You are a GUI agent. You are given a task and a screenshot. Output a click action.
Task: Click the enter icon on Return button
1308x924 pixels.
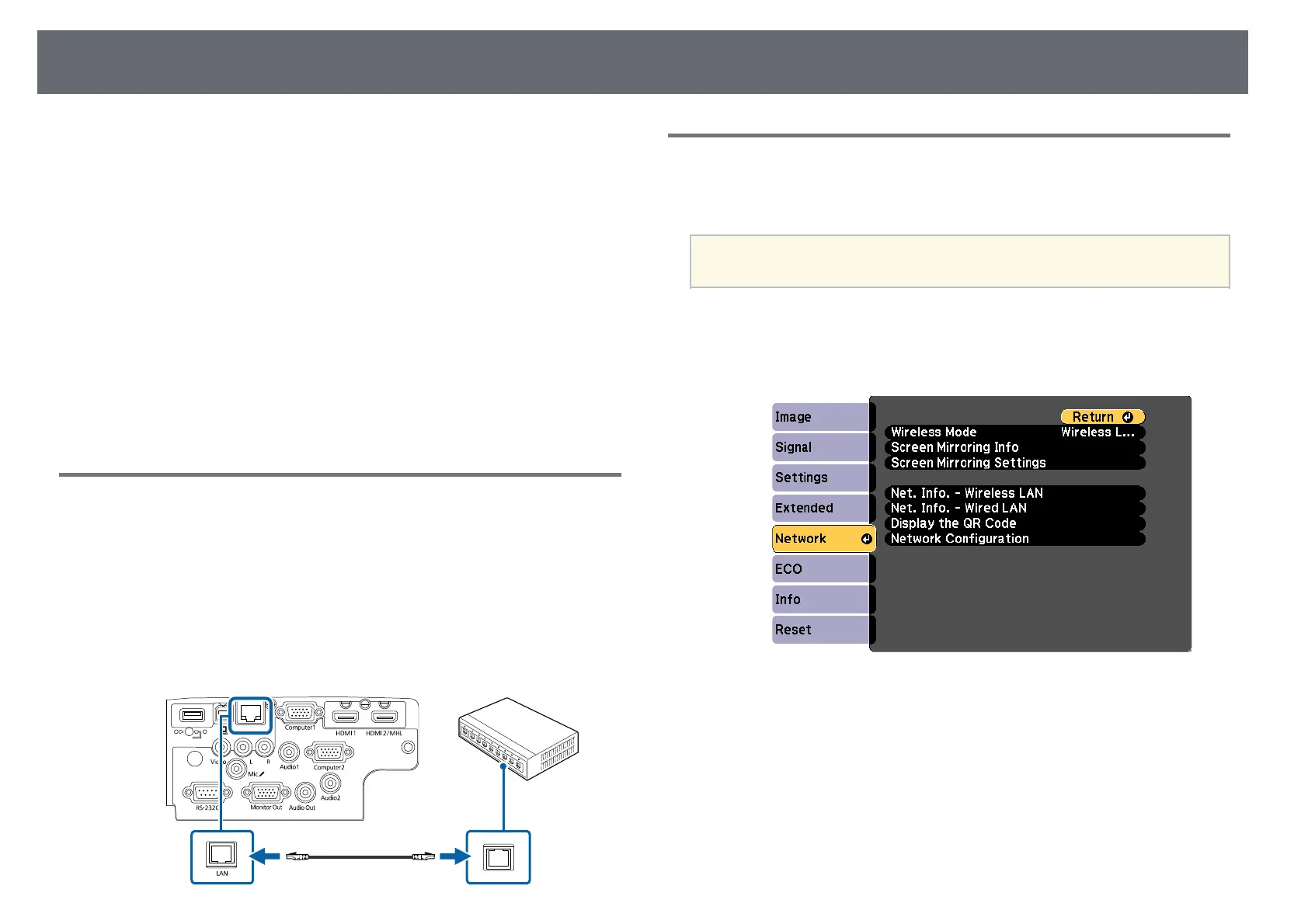(x=1128, y=417)
